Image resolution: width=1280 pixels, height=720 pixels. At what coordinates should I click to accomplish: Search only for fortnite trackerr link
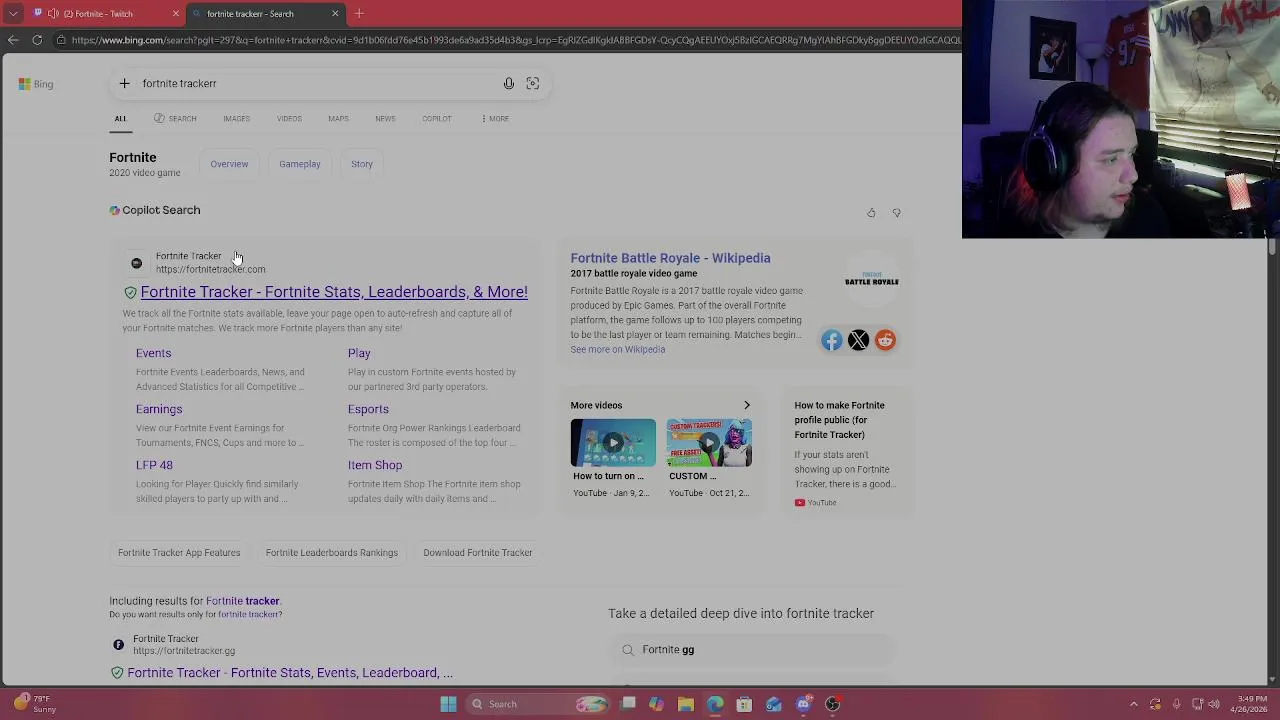(x=249, y=614)
